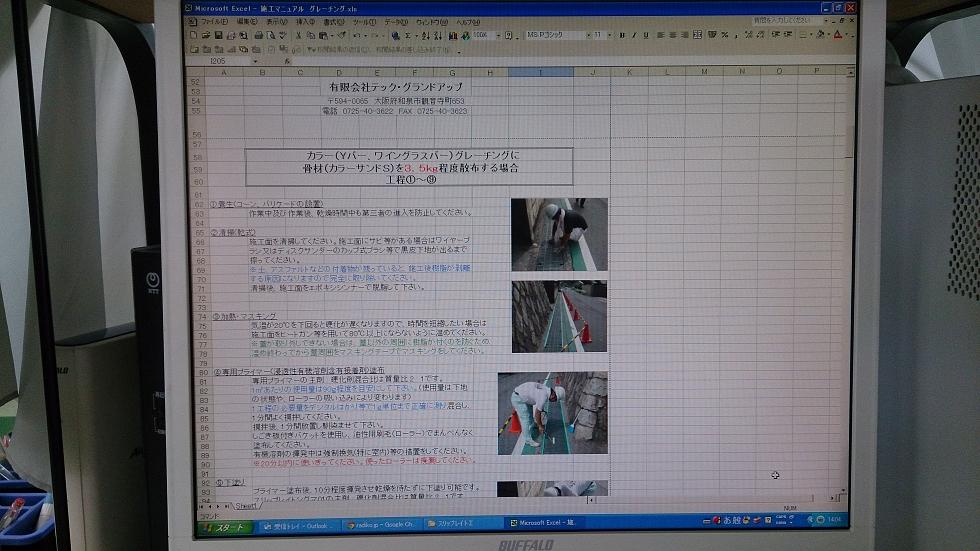Click the Windows Start button

[x=226, y=528]
